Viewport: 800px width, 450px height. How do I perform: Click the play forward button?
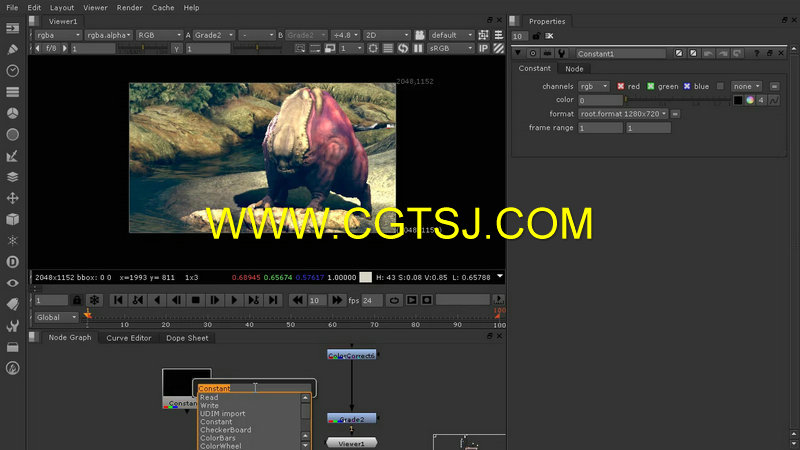234,300
